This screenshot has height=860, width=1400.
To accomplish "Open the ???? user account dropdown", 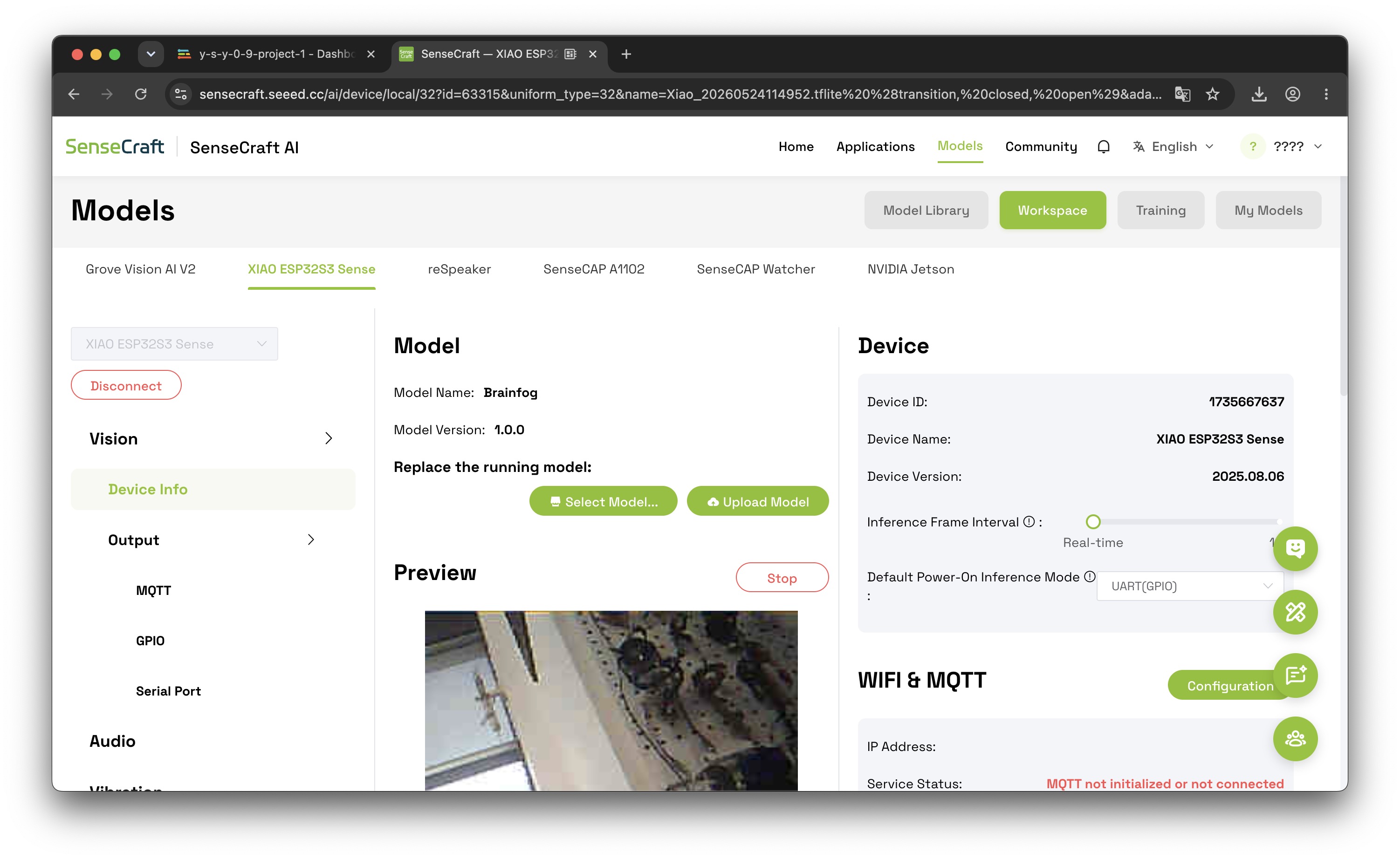I will point(1297,147).
